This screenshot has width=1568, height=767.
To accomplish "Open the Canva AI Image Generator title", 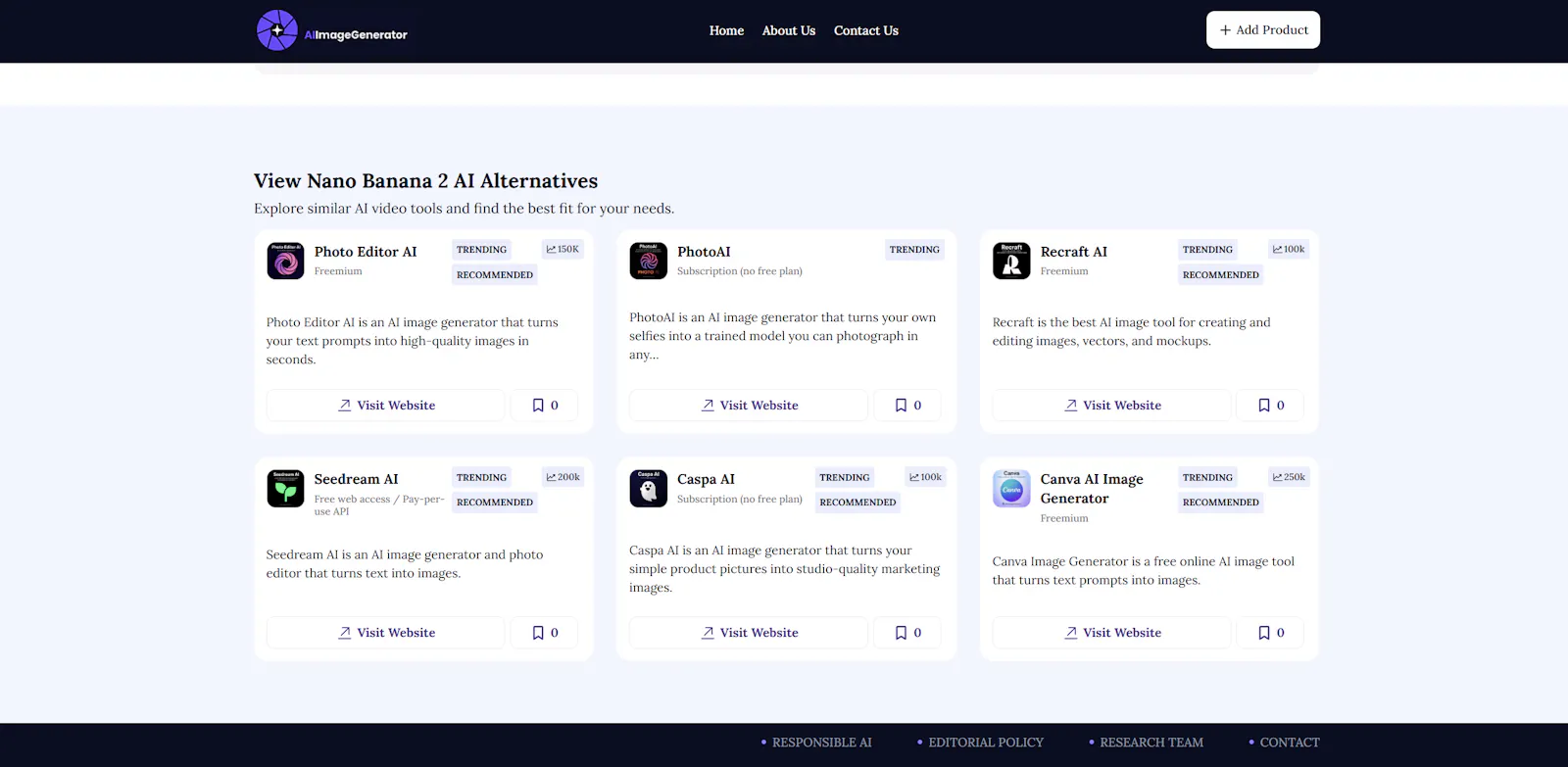I will click(1092, 489).
